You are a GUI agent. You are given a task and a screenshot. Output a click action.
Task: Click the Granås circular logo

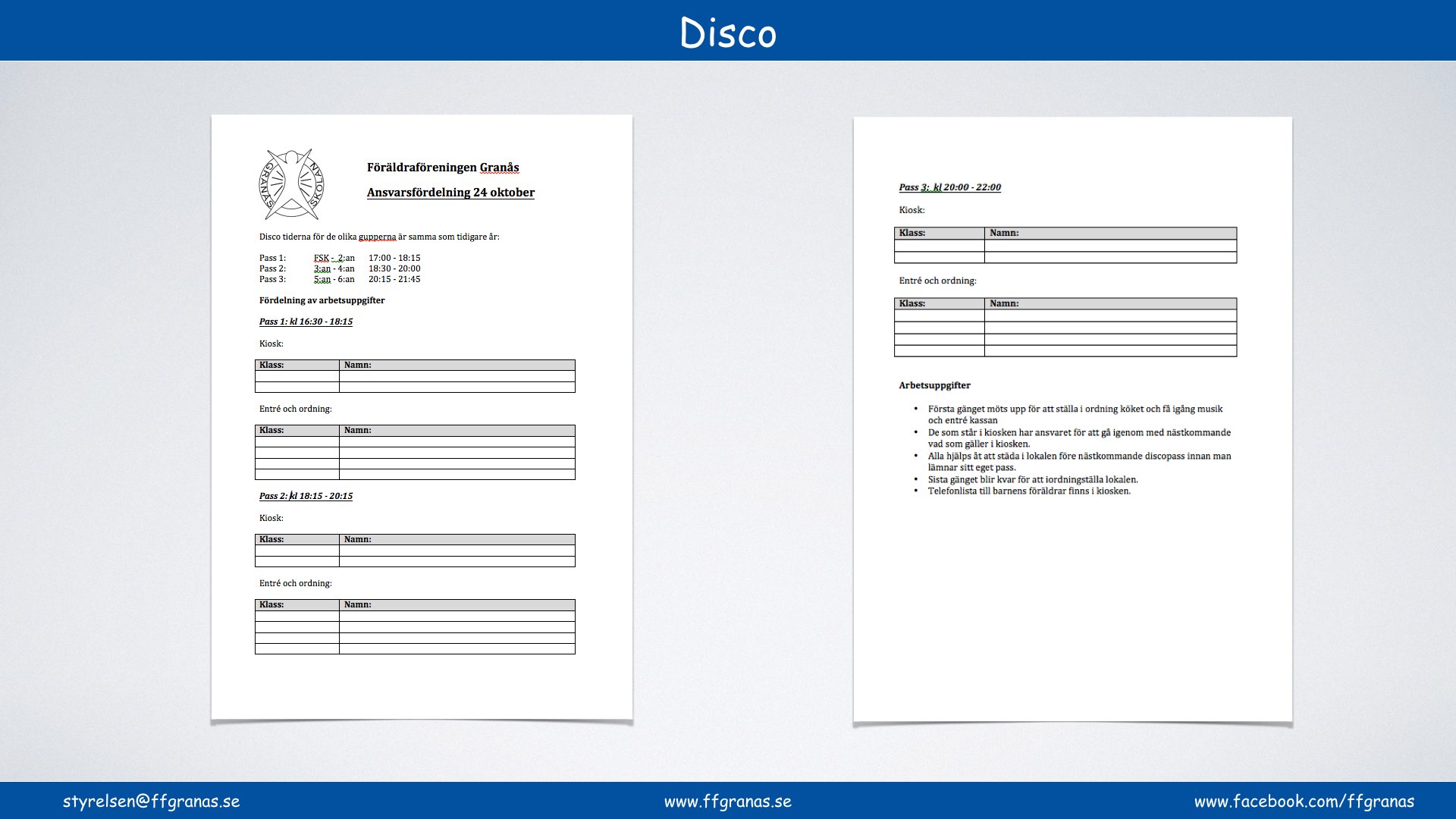coord(292,184)
